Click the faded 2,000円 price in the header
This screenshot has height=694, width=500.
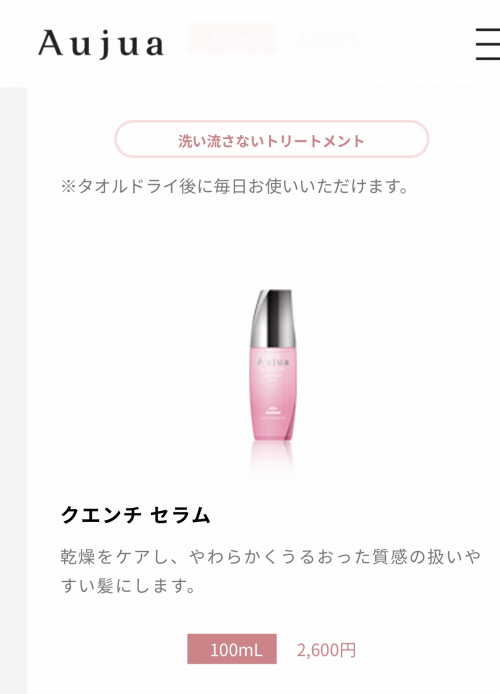click(x=326, y=39)
